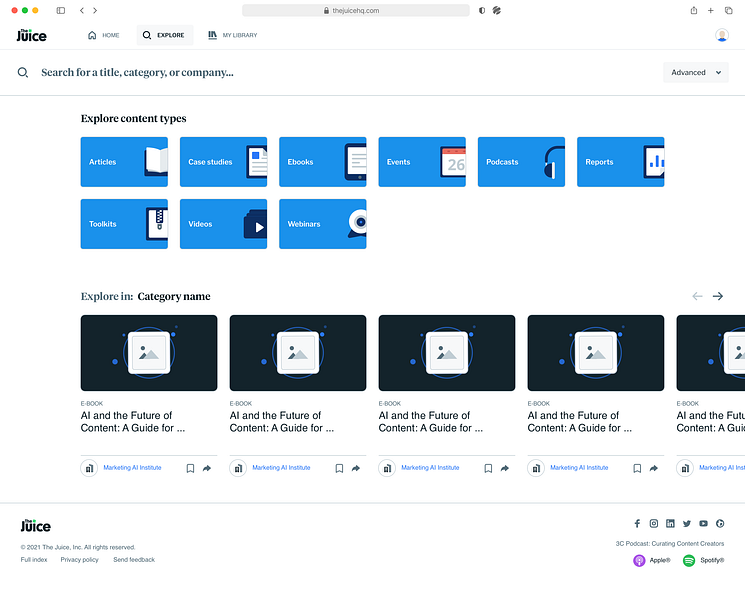The width and height of the screenshot is (745, 600).
Task: Open the YouTube icon in the footer
Action: 704,524
